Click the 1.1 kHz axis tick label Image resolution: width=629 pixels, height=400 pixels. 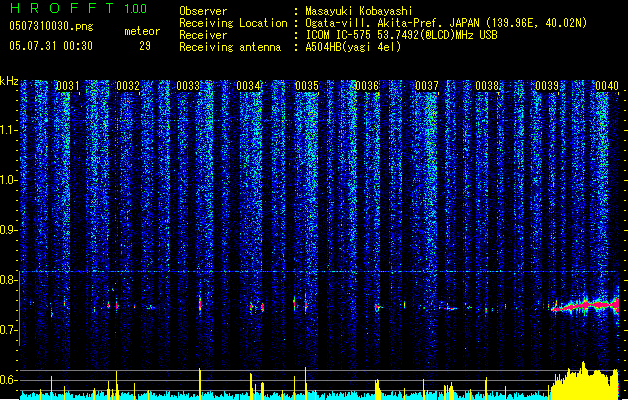9,130
